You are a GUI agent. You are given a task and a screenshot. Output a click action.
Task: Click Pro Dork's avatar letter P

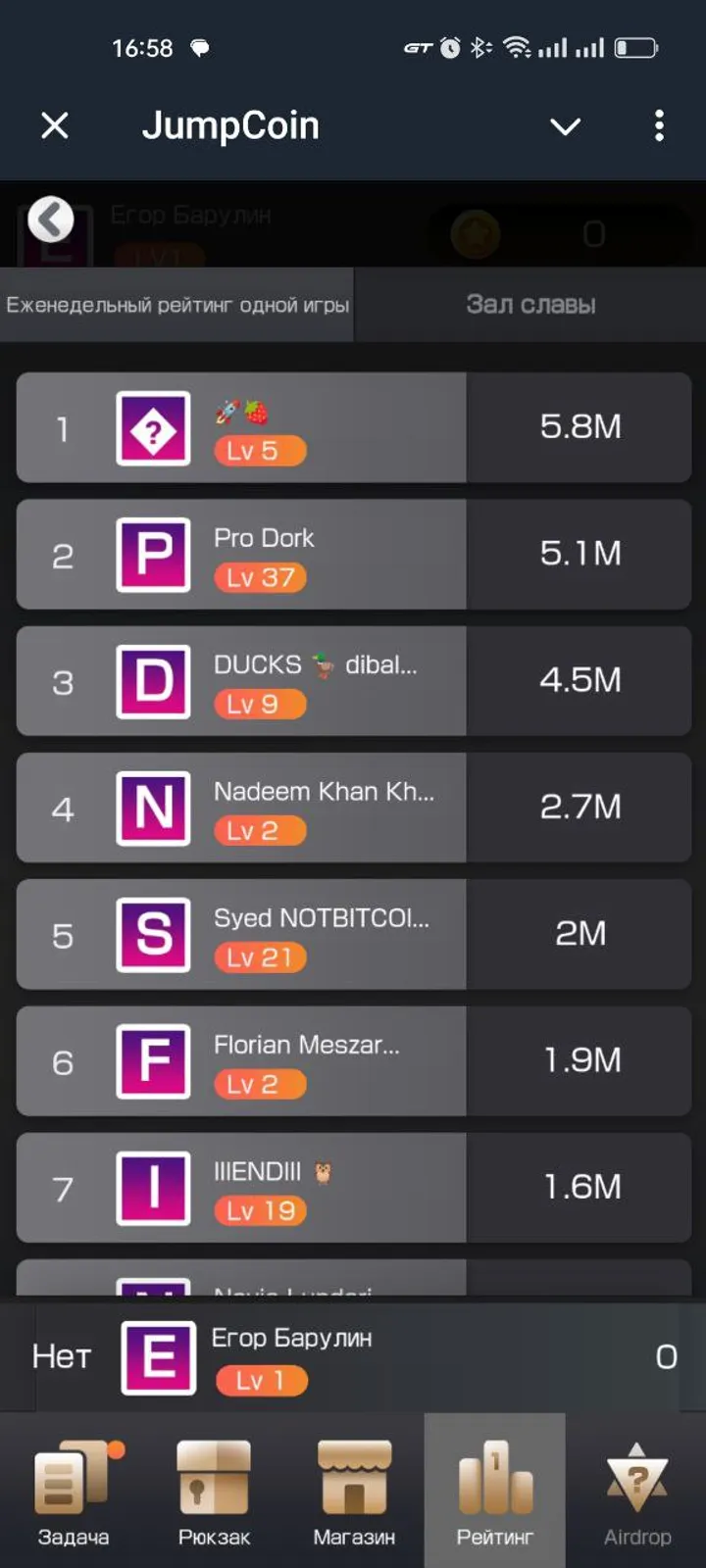point(152,555)
